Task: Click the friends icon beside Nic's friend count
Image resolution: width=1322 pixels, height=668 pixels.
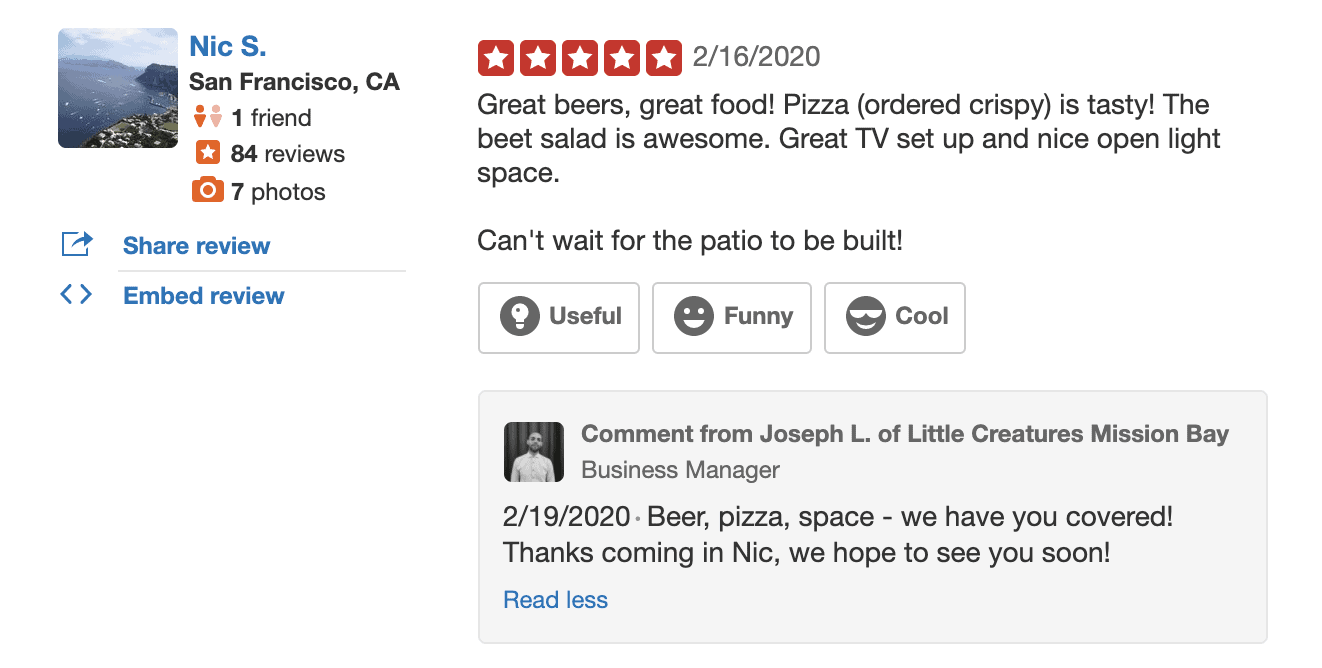Action: point(207,115)
